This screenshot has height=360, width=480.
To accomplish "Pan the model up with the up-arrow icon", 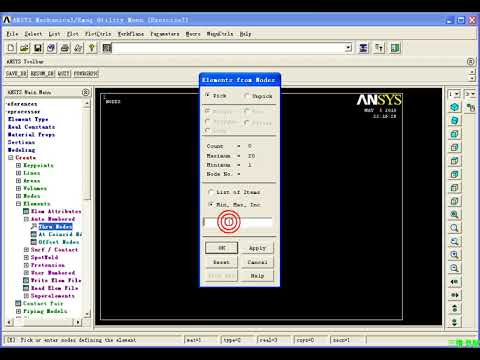I will [x=454, y=308].
